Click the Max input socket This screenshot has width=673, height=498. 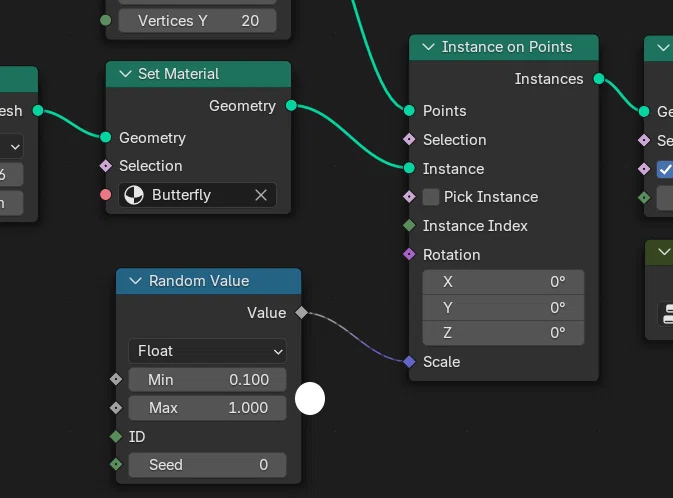pyautogui.click(x=116, y=408)
